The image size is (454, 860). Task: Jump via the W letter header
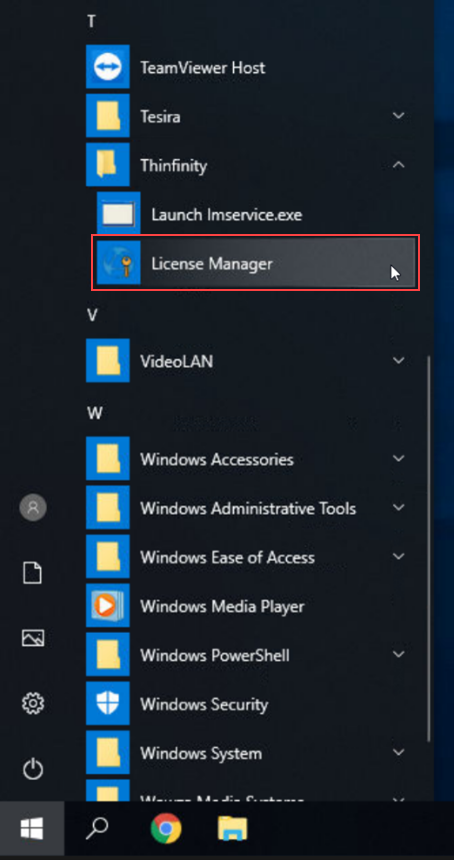coord(94,413)
